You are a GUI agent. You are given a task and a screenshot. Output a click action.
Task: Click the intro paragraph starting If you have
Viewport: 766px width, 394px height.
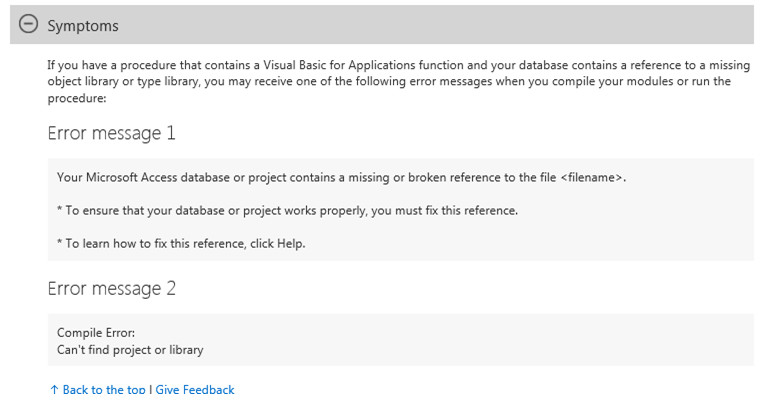399,82
